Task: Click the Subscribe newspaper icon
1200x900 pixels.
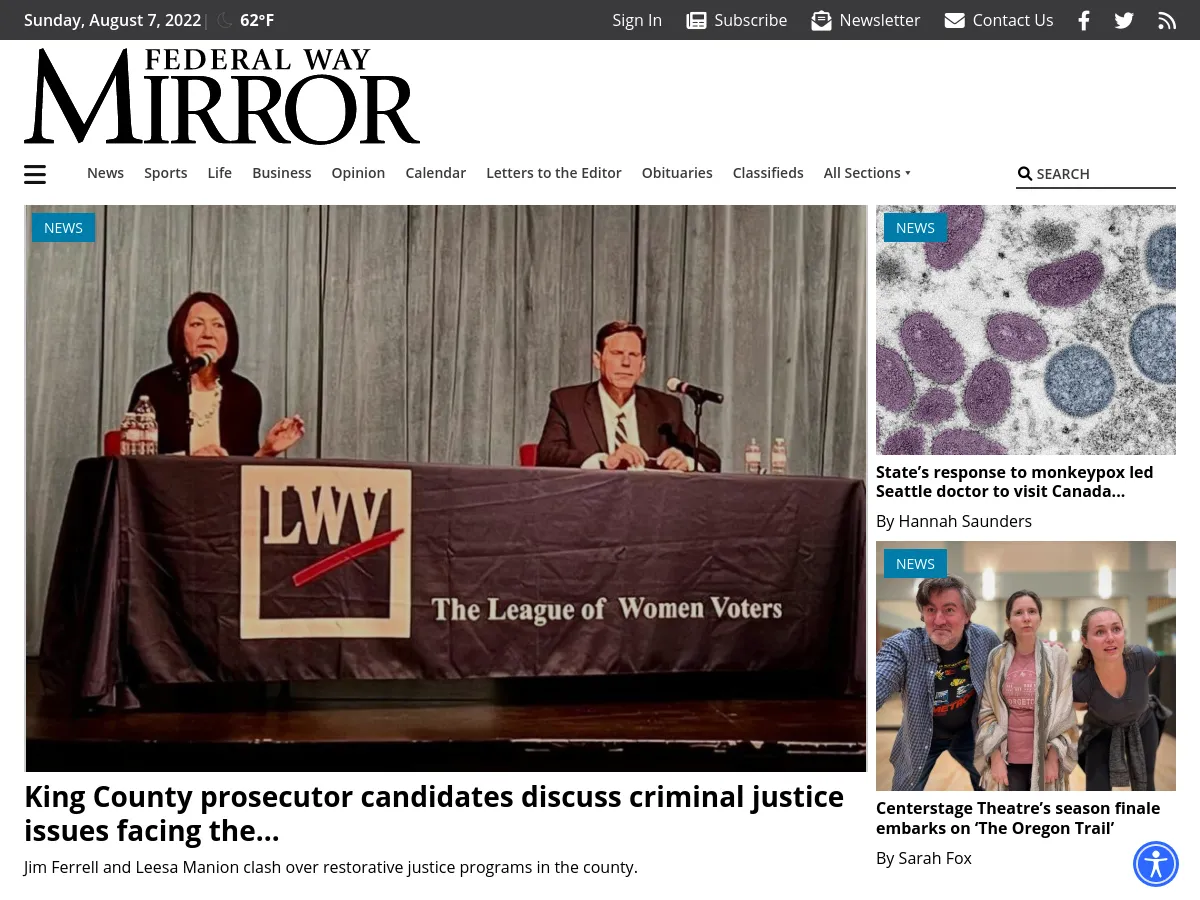Action: 696,20
